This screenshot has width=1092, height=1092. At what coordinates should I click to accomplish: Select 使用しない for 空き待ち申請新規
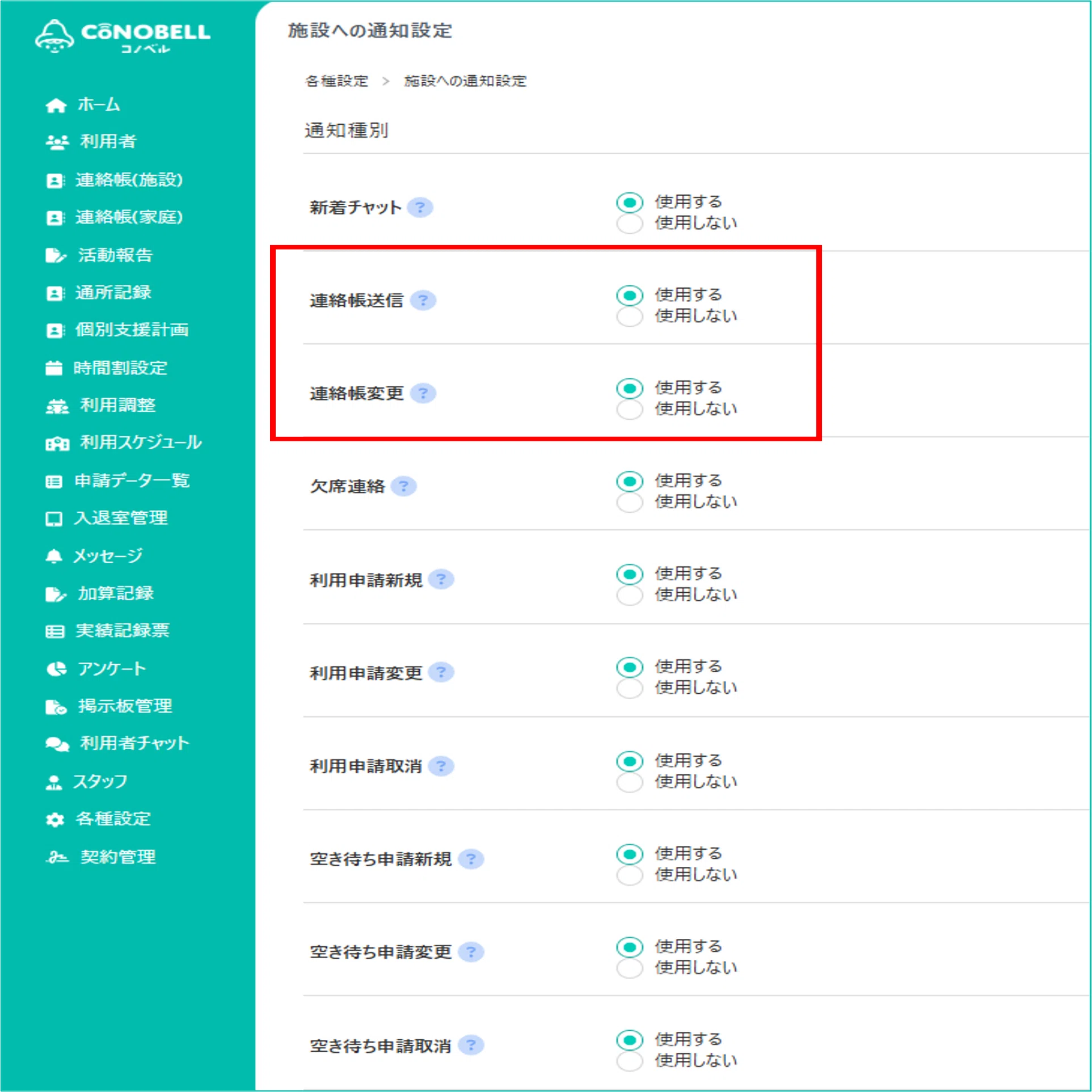click(630, 875)
